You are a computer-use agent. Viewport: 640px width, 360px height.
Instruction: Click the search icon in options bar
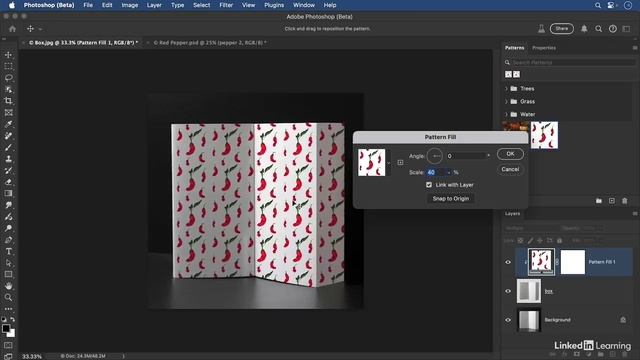(598, 29)
